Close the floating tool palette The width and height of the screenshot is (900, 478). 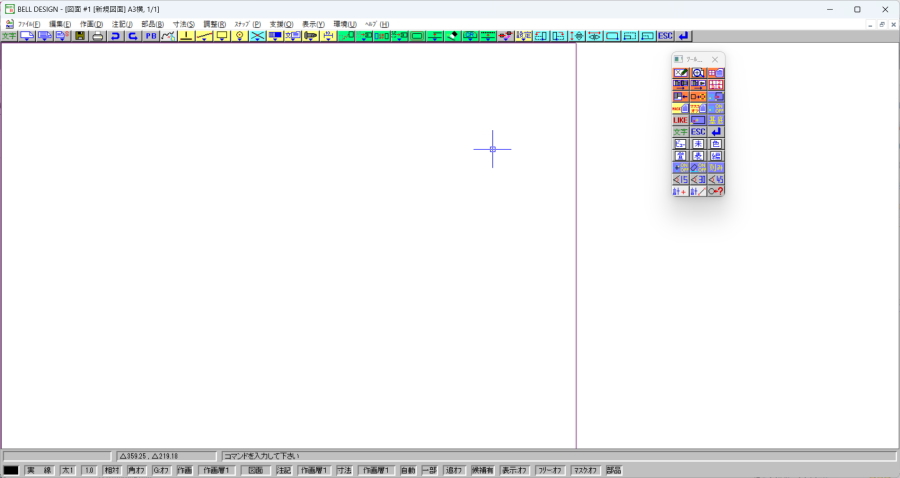tap(715, 60)
